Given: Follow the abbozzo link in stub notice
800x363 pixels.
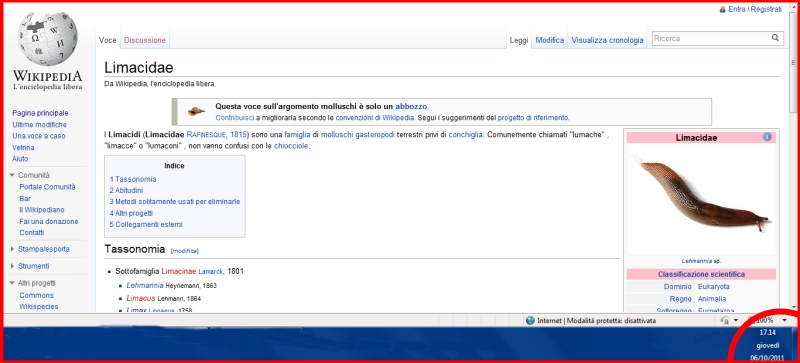Looking at the screenshot, I should click(x=411, y=106).
